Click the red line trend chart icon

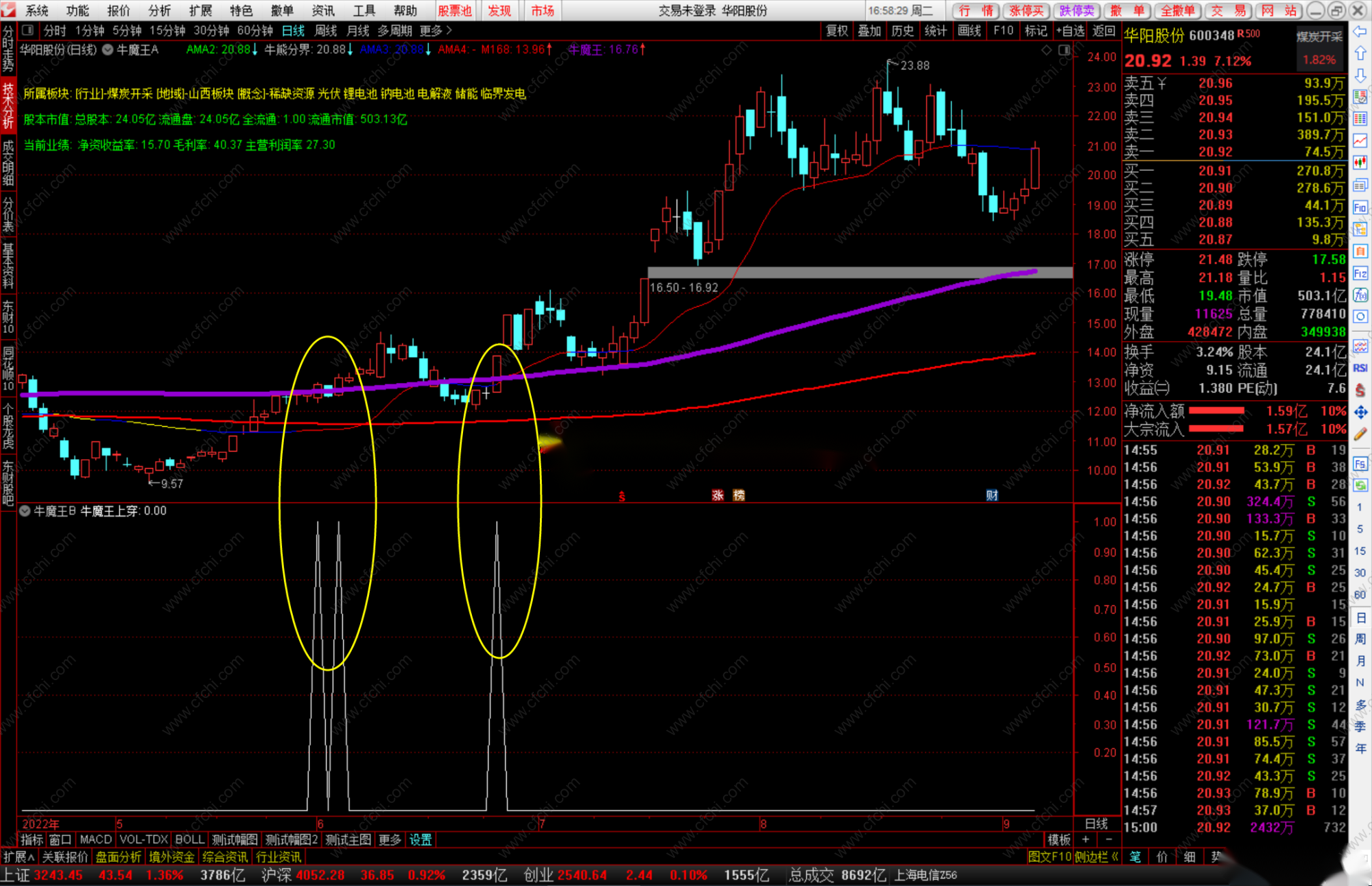[x=1360, y=141]
